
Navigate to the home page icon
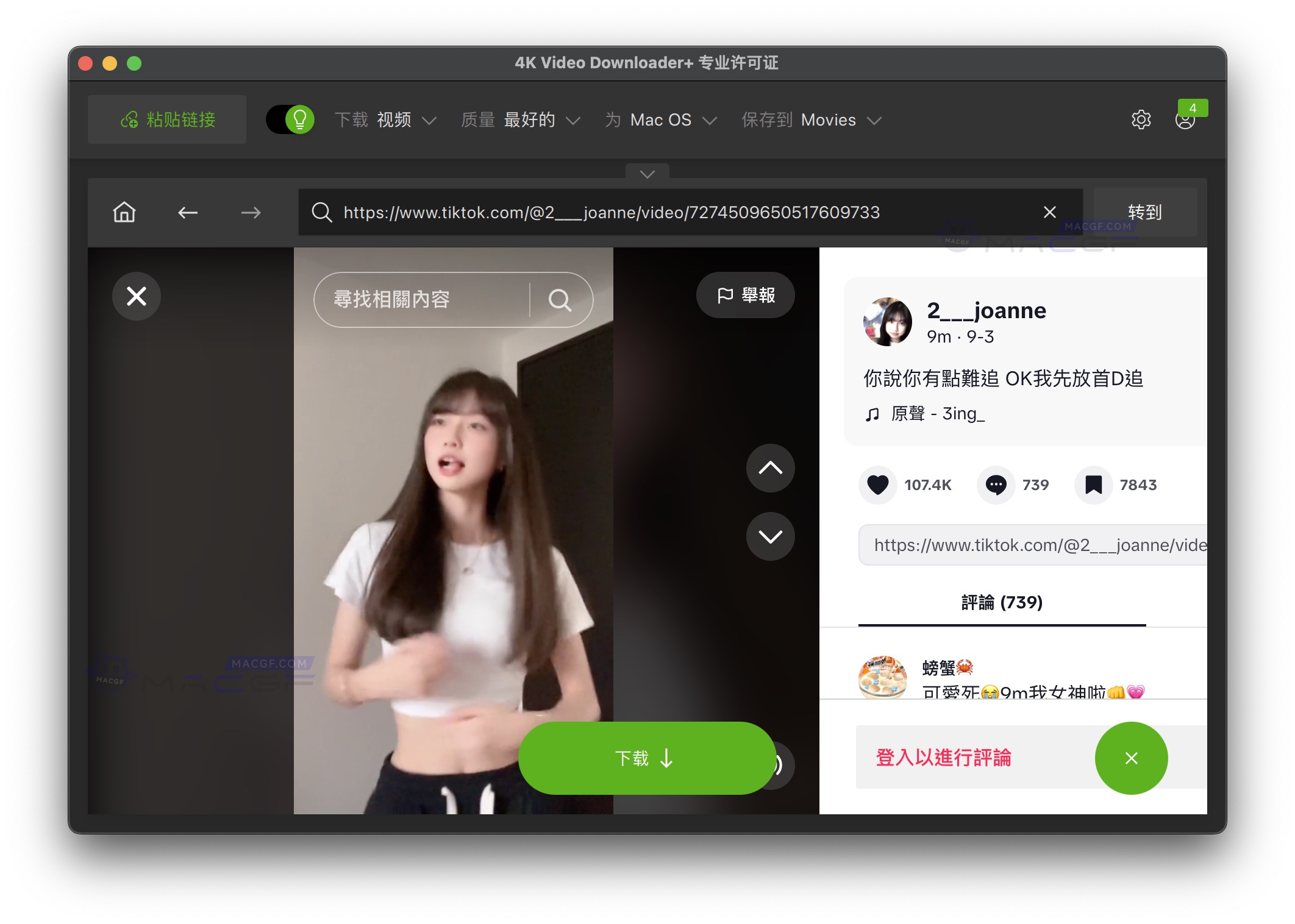tap(124, 212)
